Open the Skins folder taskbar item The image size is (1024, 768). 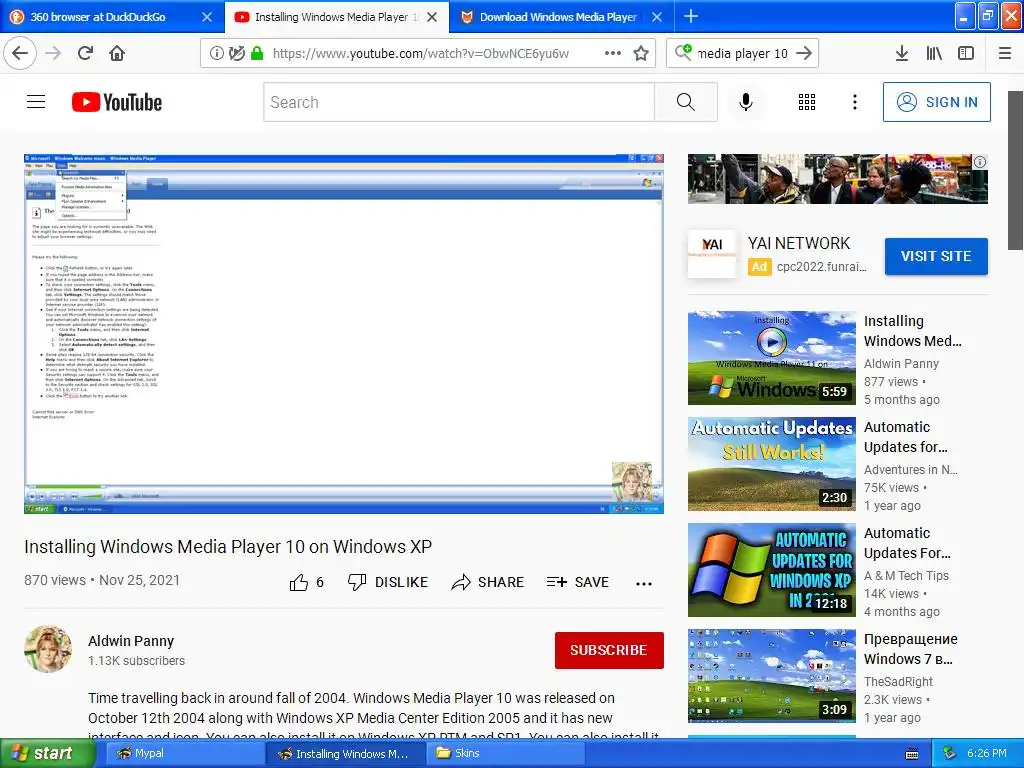[x=505, y=753]
